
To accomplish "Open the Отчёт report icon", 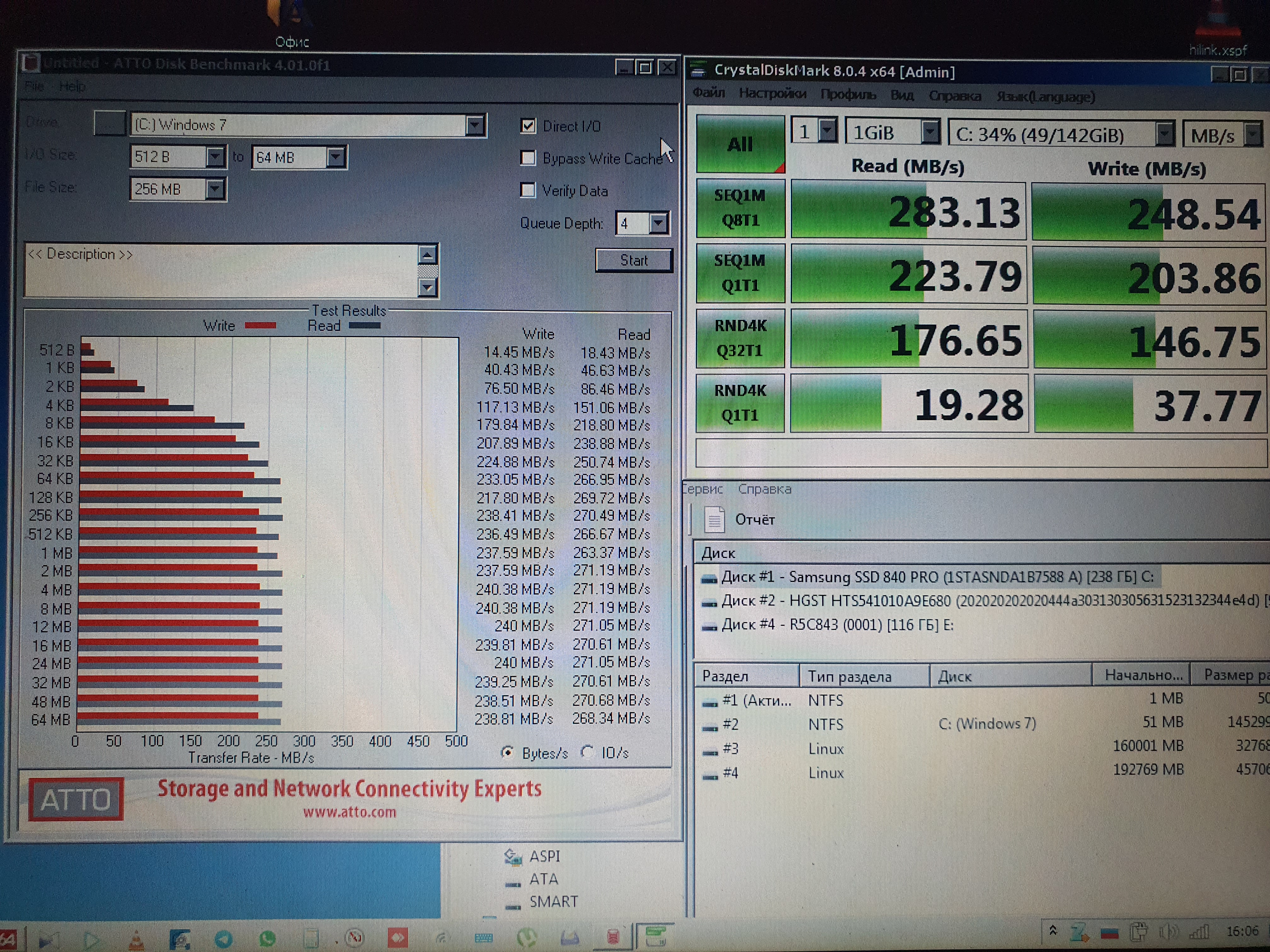I will tap(715, 519).
